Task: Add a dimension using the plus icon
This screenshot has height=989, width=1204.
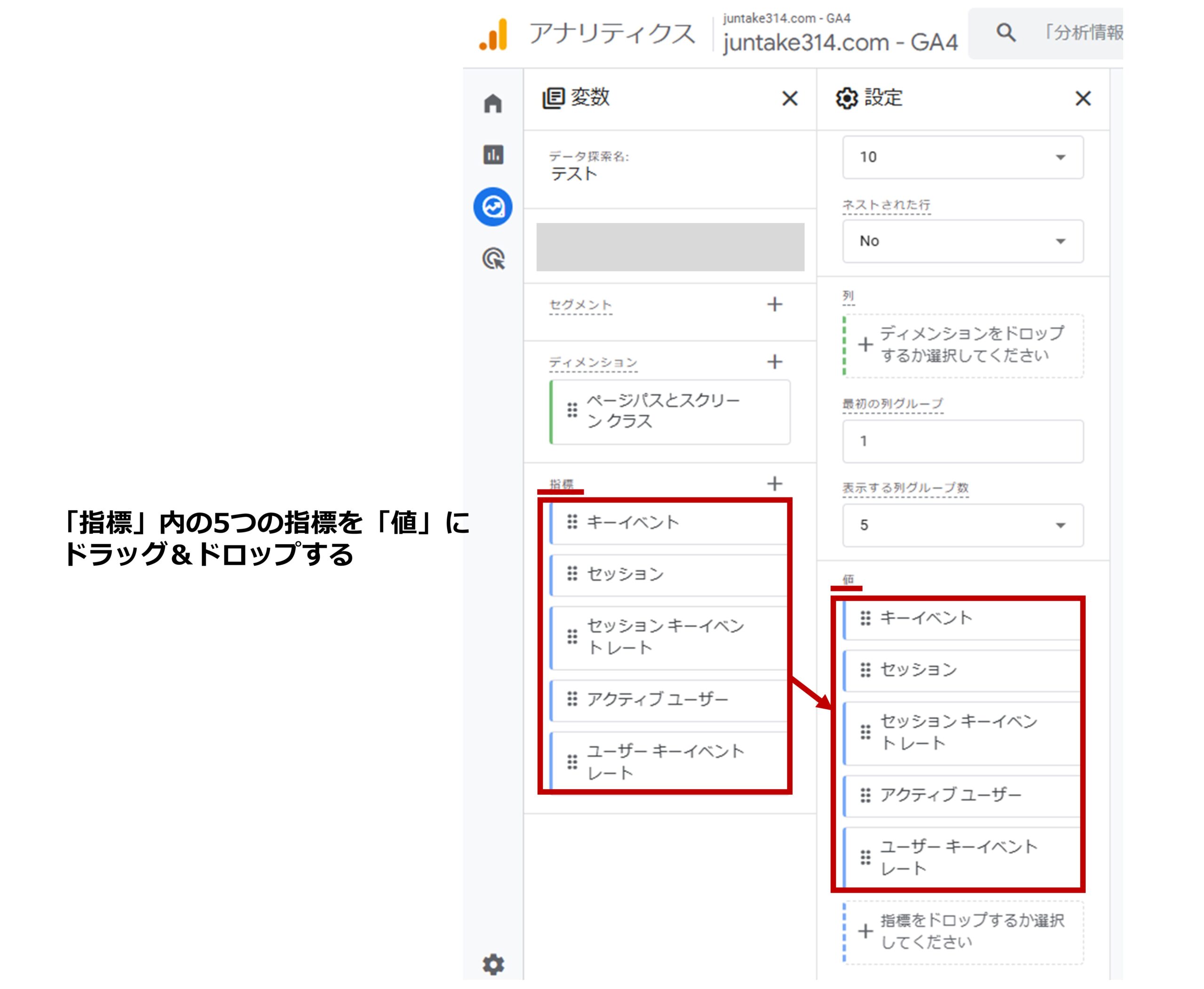Action: click(775, 361)
